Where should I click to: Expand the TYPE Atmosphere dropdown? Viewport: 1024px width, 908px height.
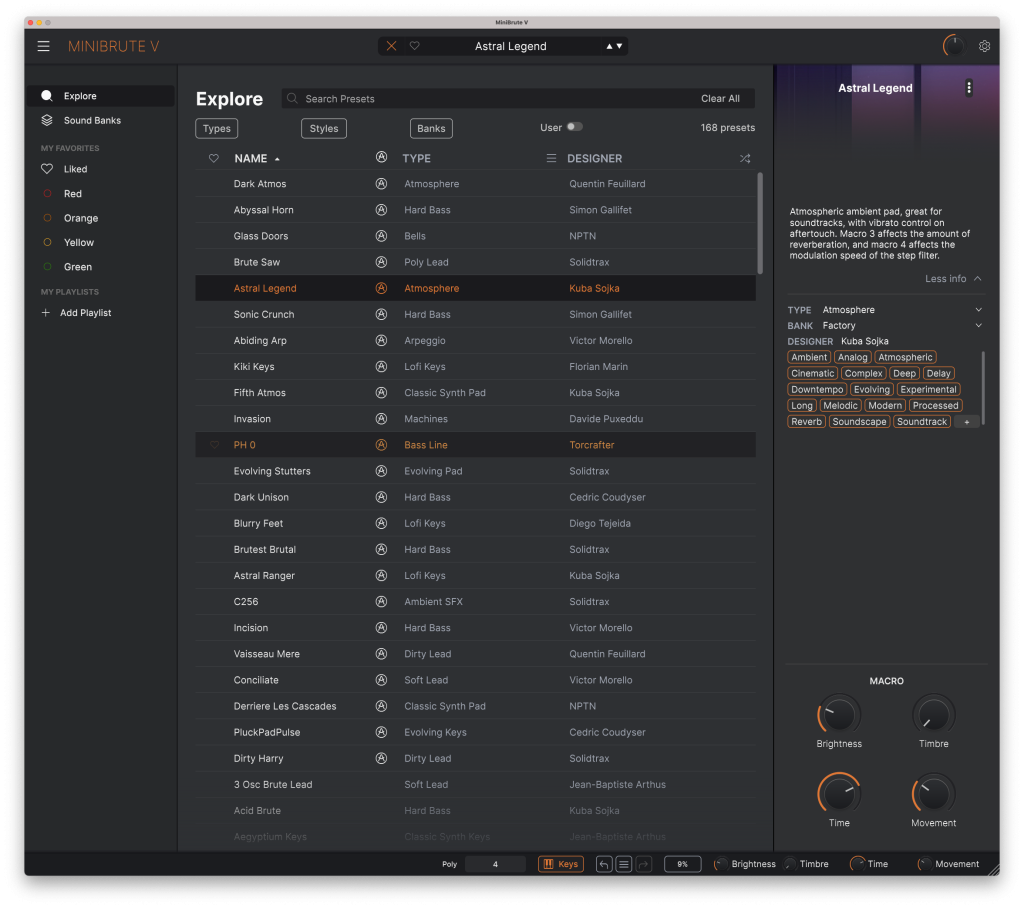coord(978,310)
